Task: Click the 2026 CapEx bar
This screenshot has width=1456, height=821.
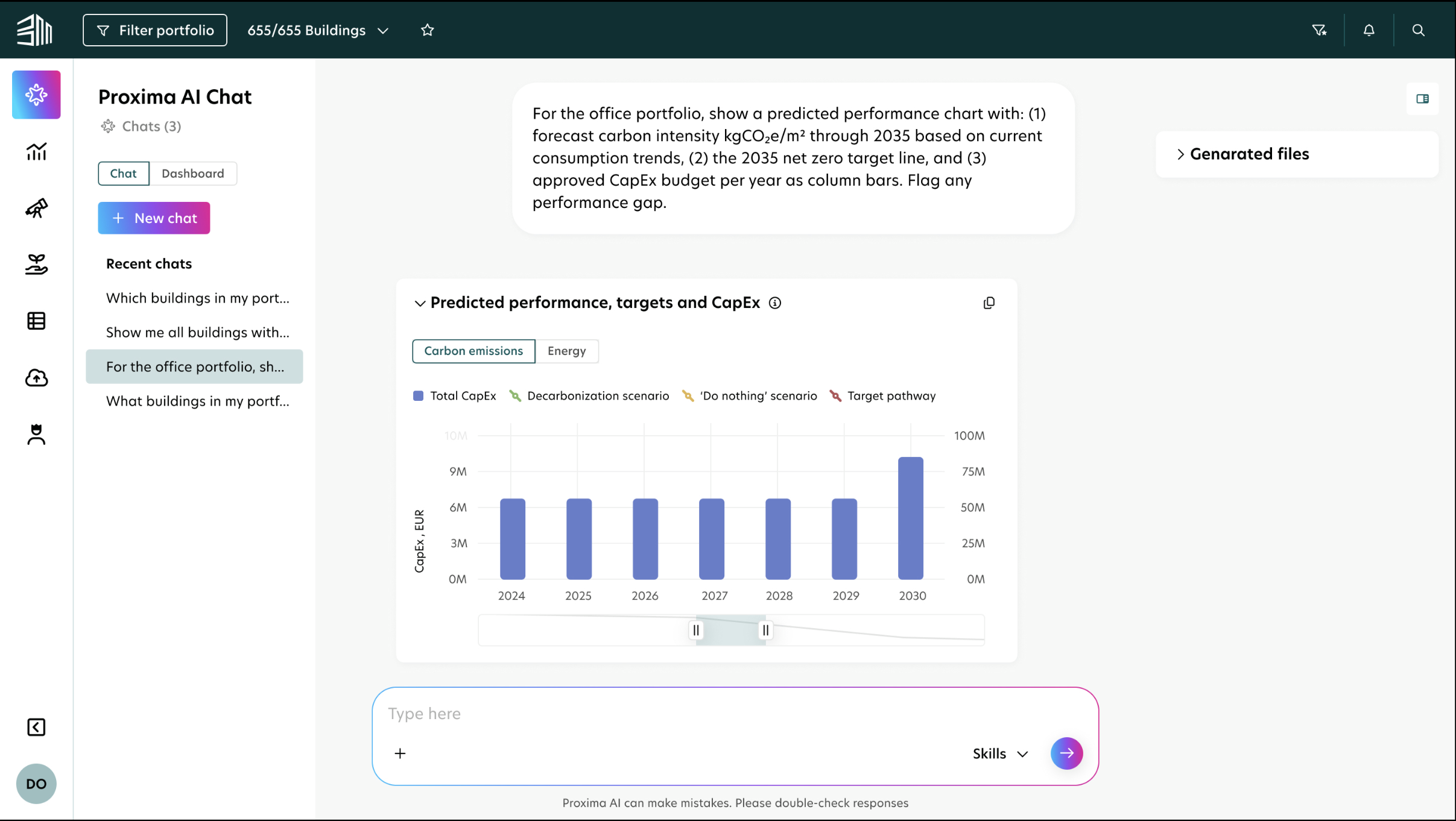Action: pyautogui.click(x=645, y=539)
